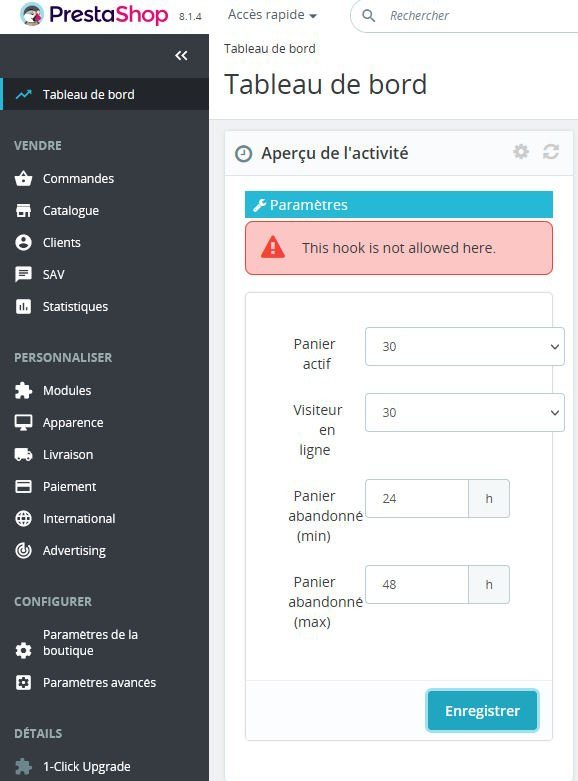Collapse the sidebar with double-chevron icon
Screen dimensions: 578x781
point(181,55)
